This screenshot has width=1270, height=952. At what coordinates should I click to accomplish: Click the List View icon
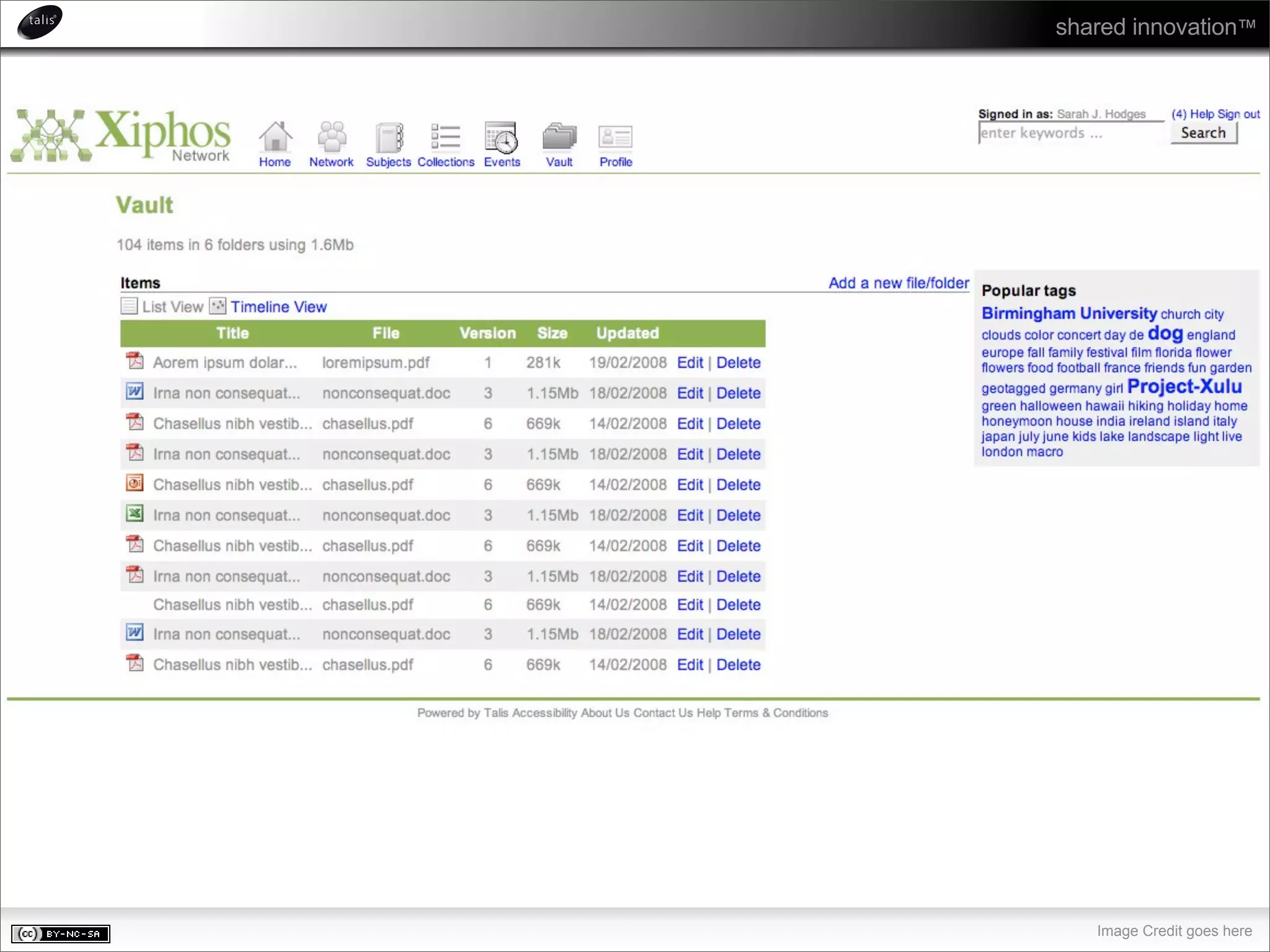[129, 306]
